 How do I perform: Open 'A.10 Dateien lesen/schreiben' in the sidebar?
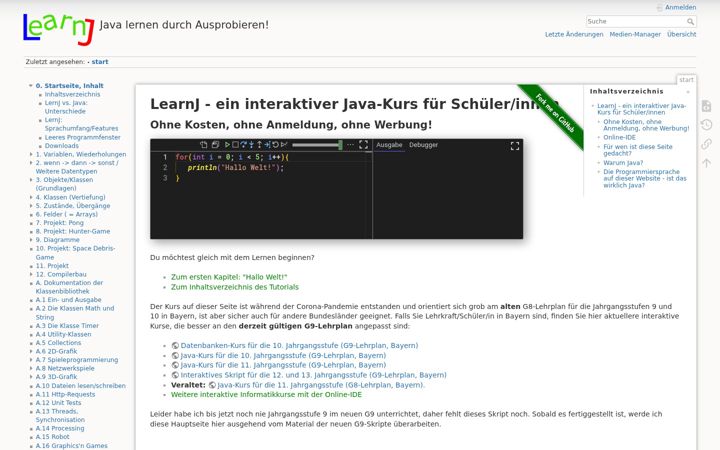[x=80, y=386]
